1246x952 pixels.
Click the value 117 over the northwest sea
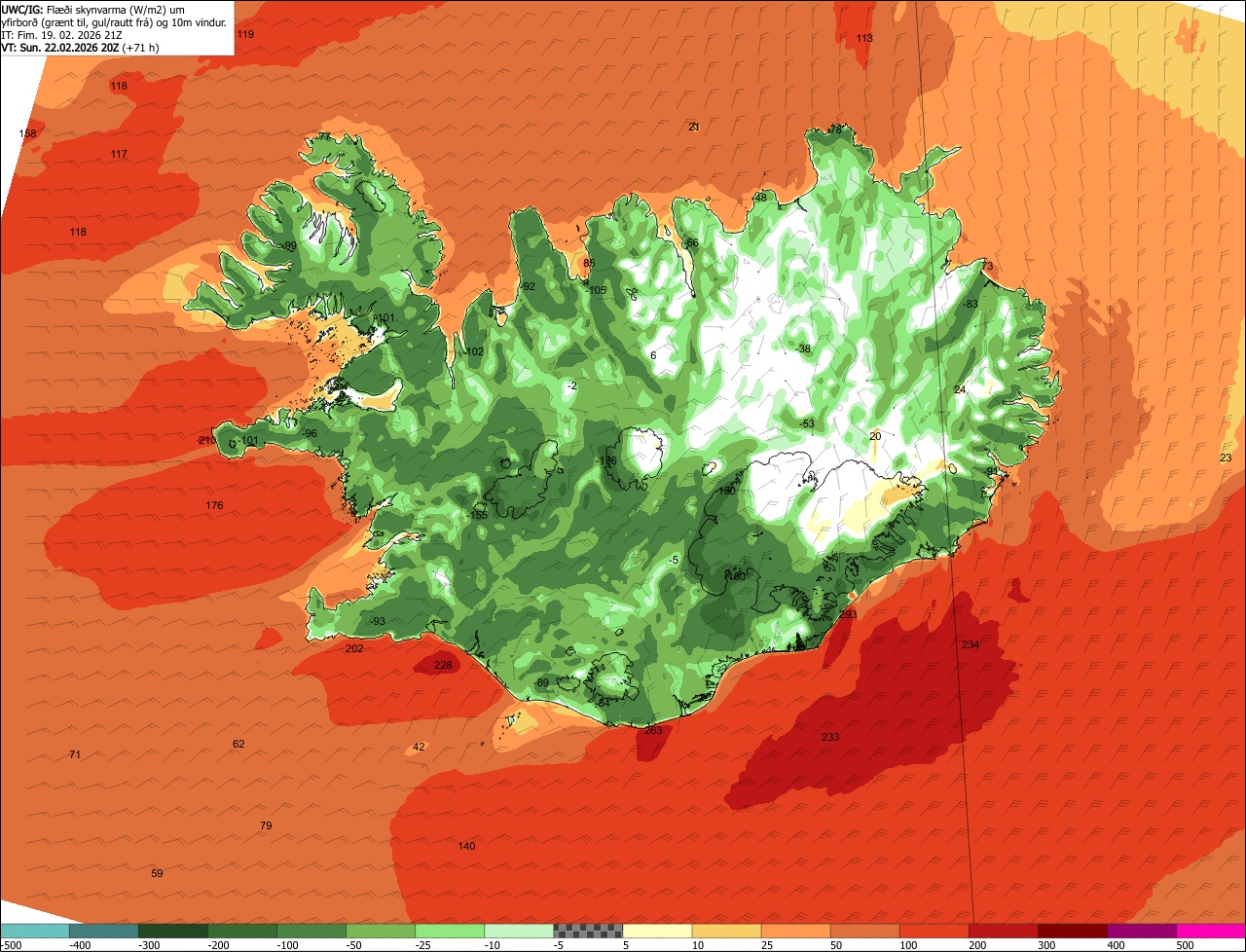click(x=119, y=155)
